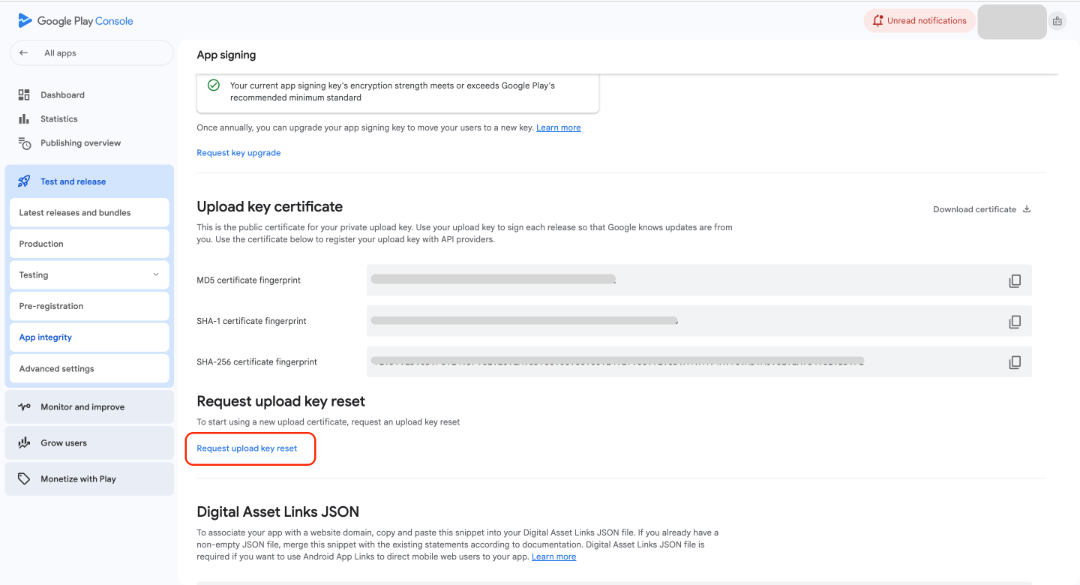Copy the SHA-256 certificate fingerprint
The width and height of the screenshot is (1080, 585).
pyautogui.click(x=1014, y=362)
